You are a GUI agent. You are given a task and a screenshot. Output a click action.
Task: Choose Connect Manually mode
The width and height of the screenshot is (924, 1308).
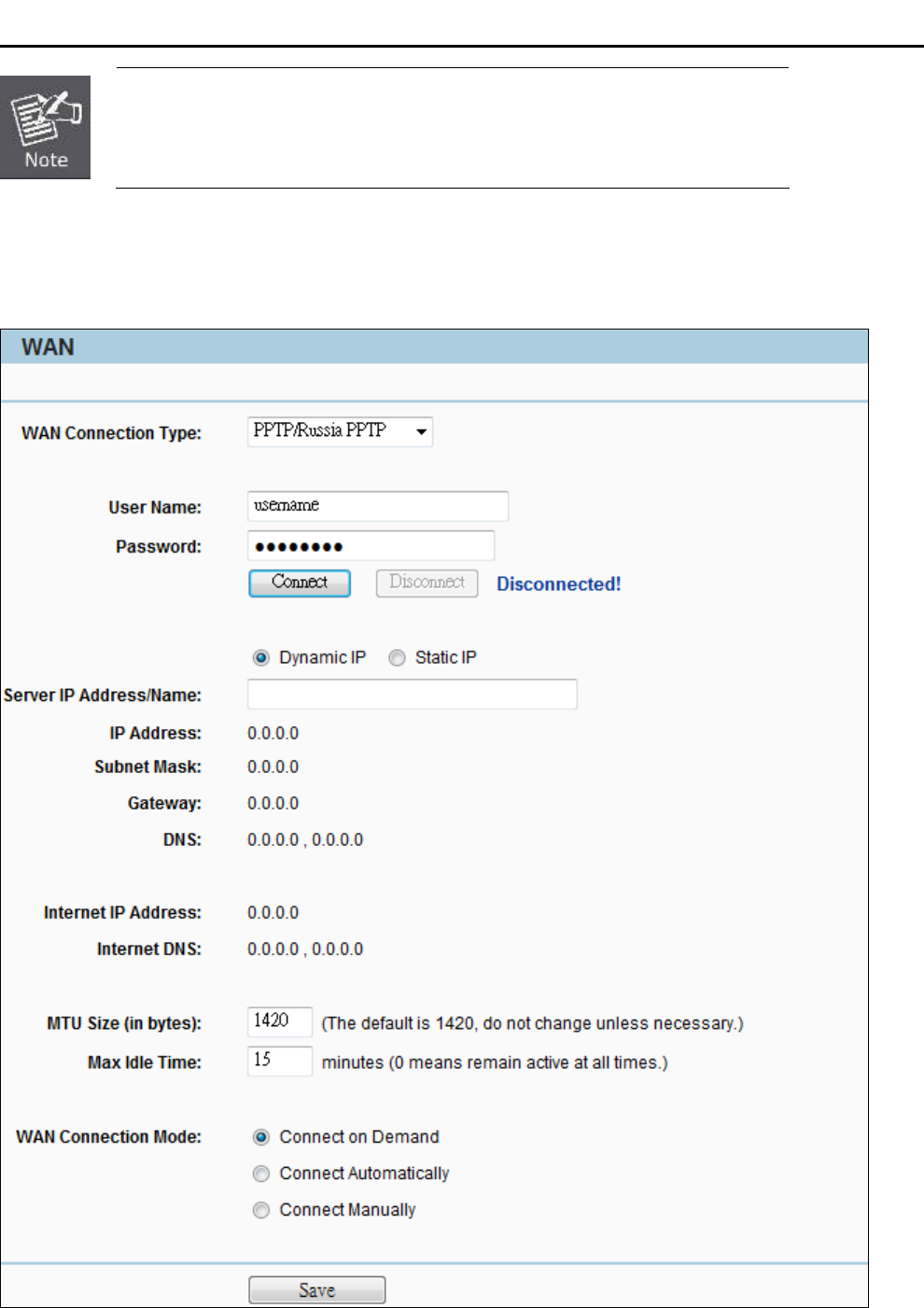[261, 1210]
